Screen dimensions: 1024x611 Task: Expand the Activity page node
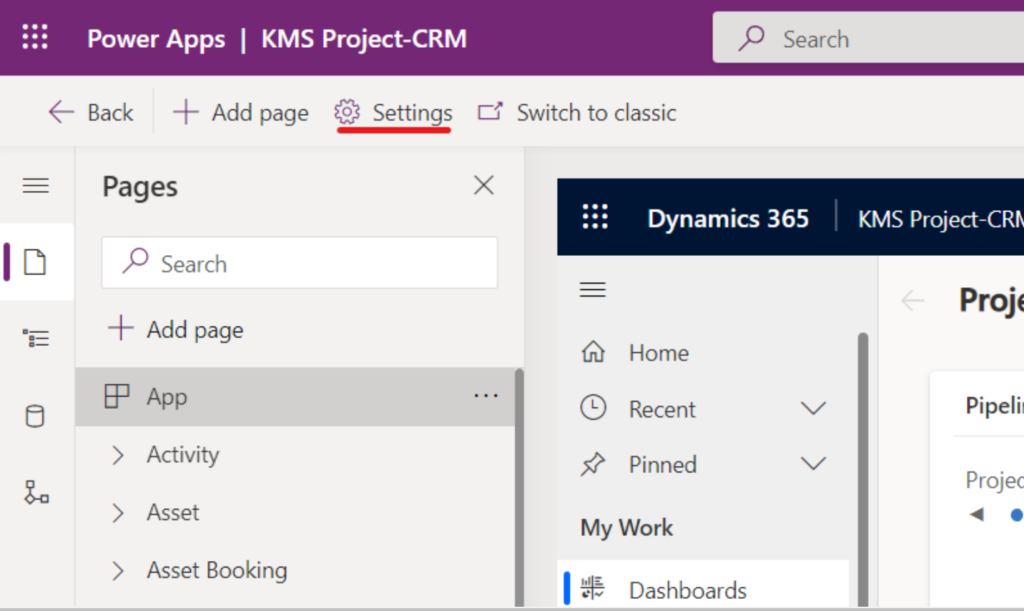118,455
